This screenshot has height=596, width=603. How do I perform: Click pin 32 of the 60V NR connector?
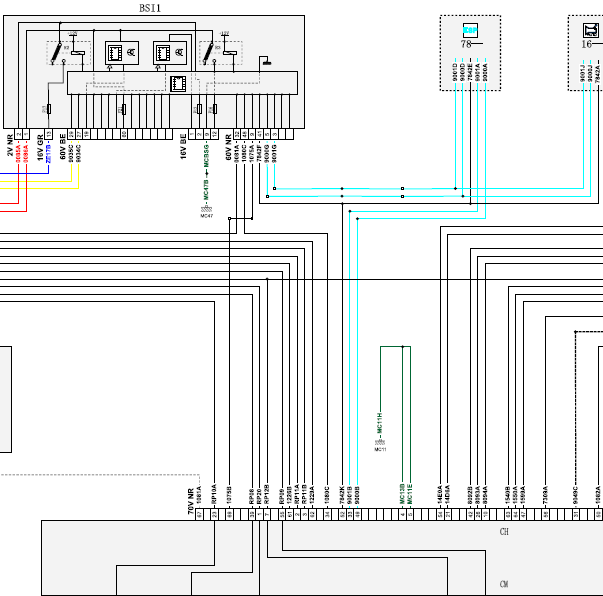237,134
